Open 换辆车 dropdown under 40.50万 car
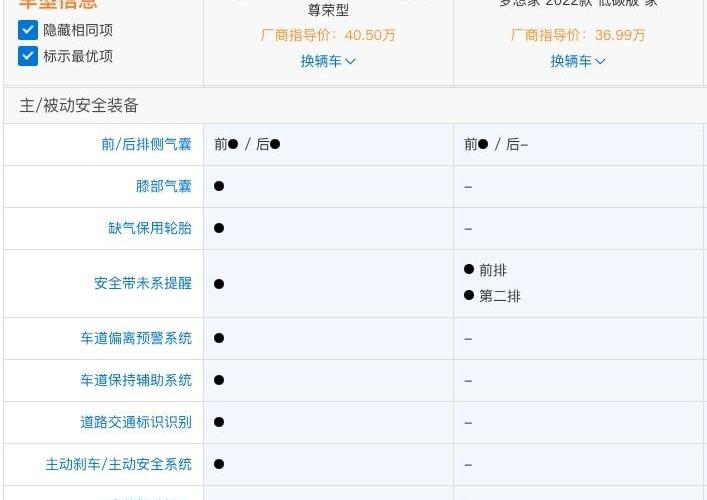 point(328,61)
